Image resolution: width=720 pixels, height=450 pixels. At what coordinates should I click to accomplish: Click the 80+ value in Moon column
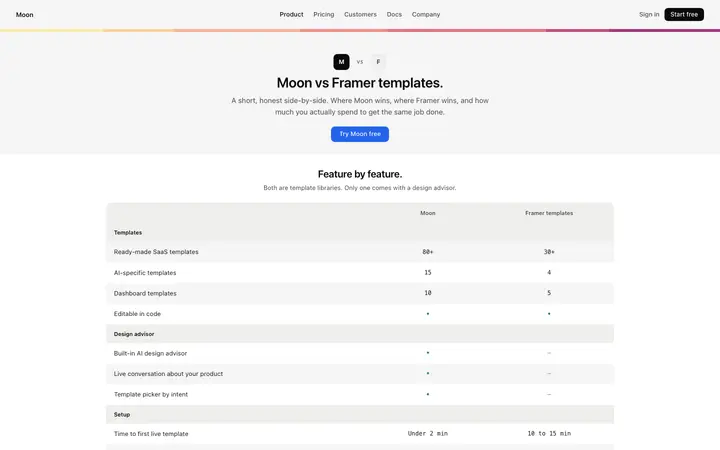pyautogui.click(x=428, y=252)
